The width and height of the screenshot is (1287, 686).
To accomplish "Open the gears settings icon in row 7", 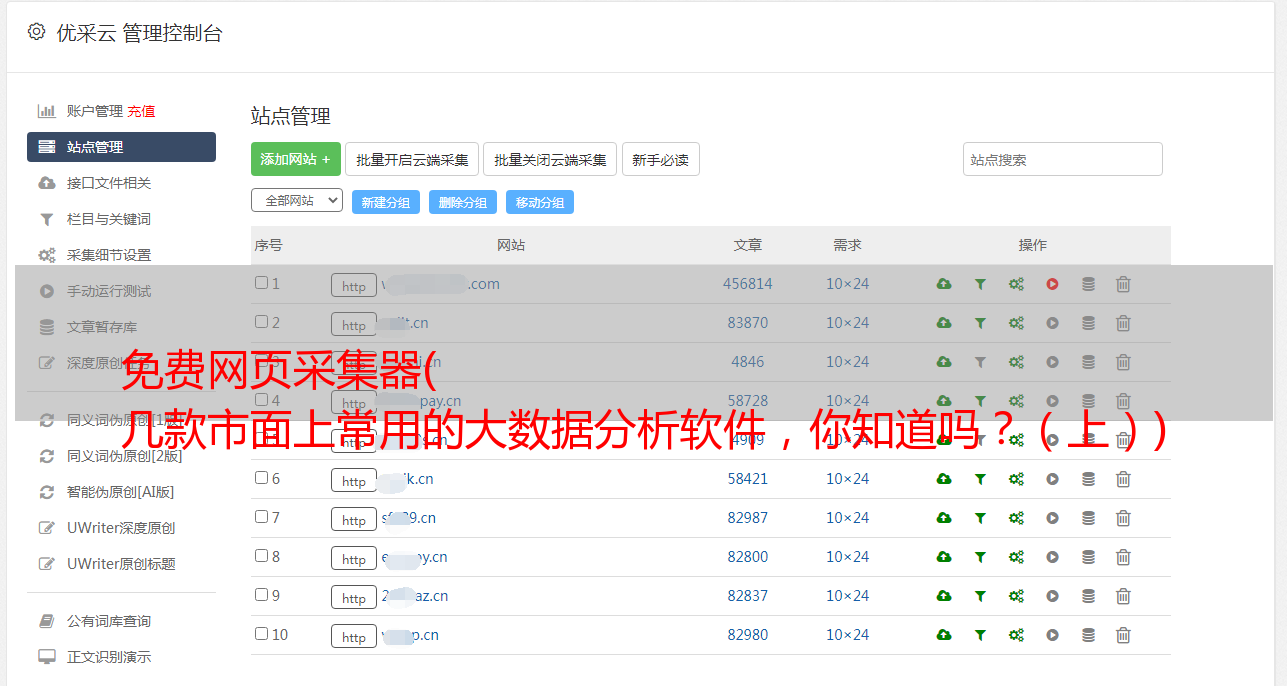I will (1016, 518).
